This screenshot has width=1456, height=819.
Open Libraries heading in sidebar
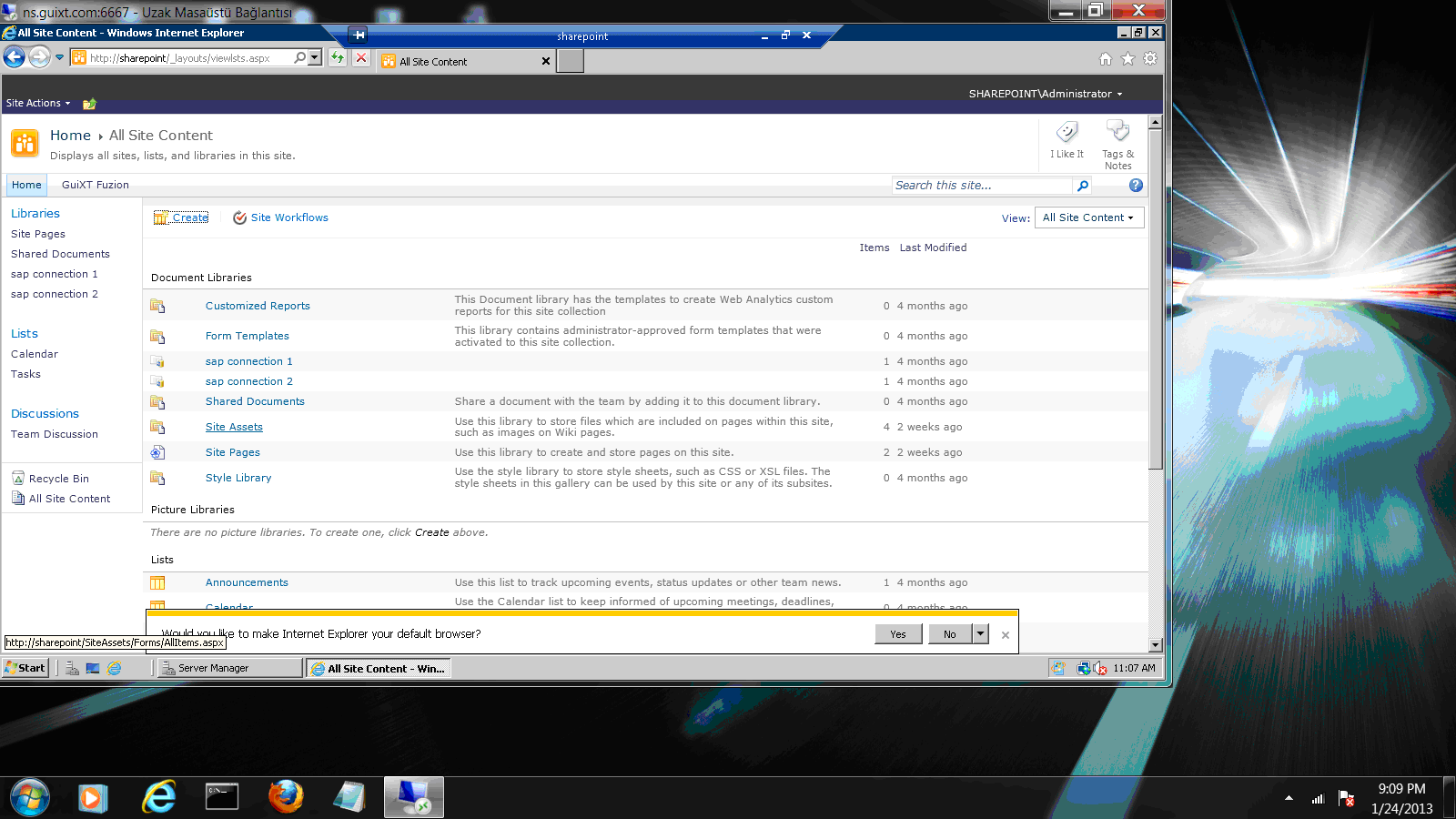[x=35, y=214]
